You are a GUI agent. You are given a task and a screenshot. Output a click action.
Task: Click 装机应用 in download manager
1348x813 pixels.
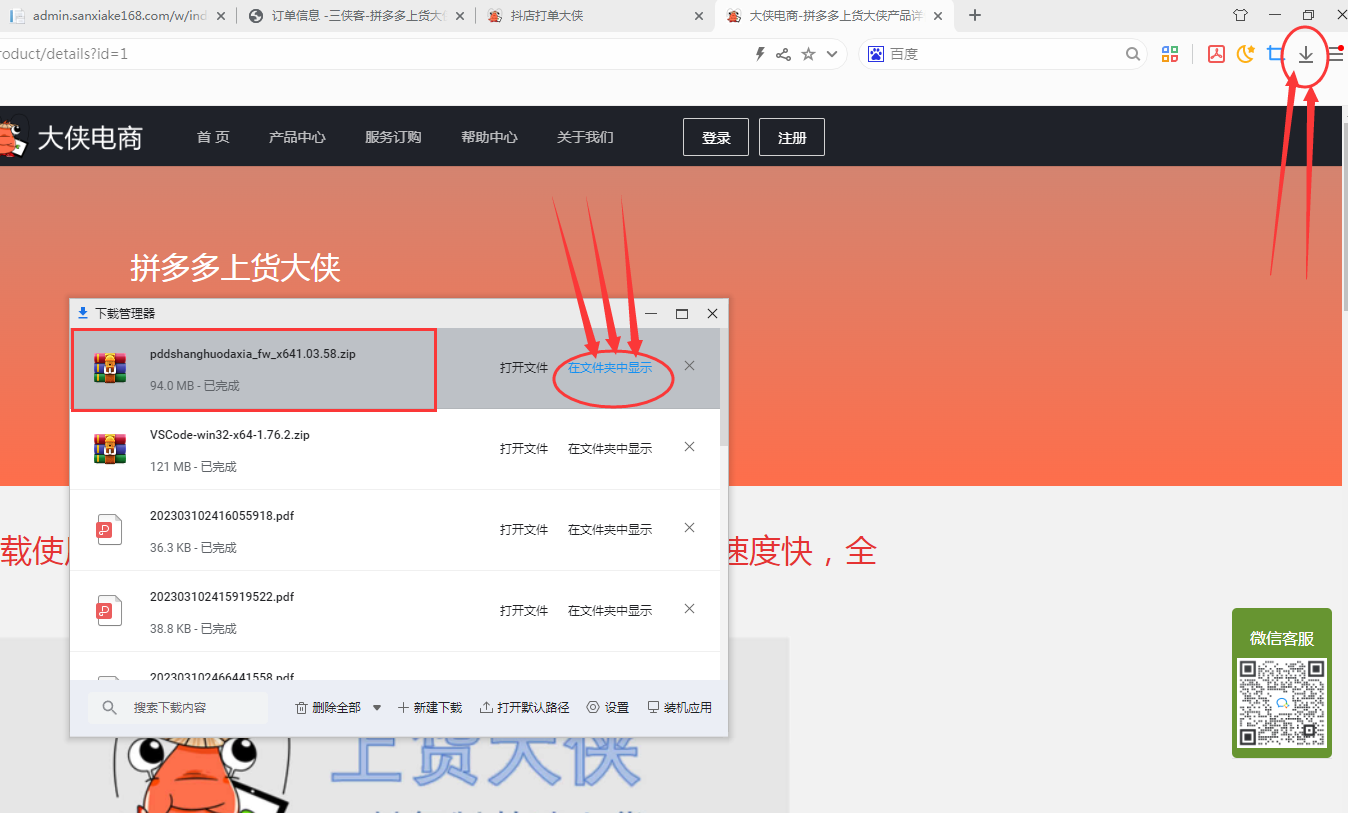(x=680, y=708)
